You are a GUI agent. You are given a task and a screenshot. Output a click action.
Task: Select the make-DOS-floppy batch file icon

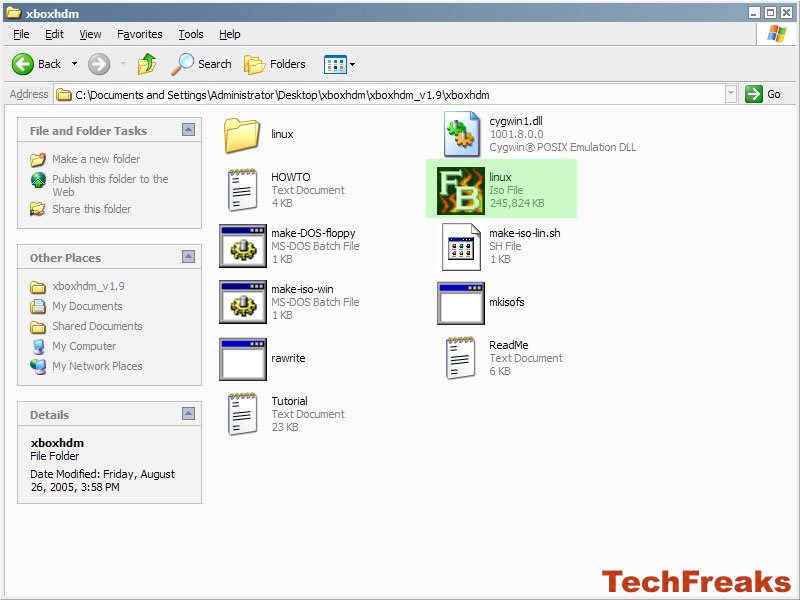pos(243,246)
